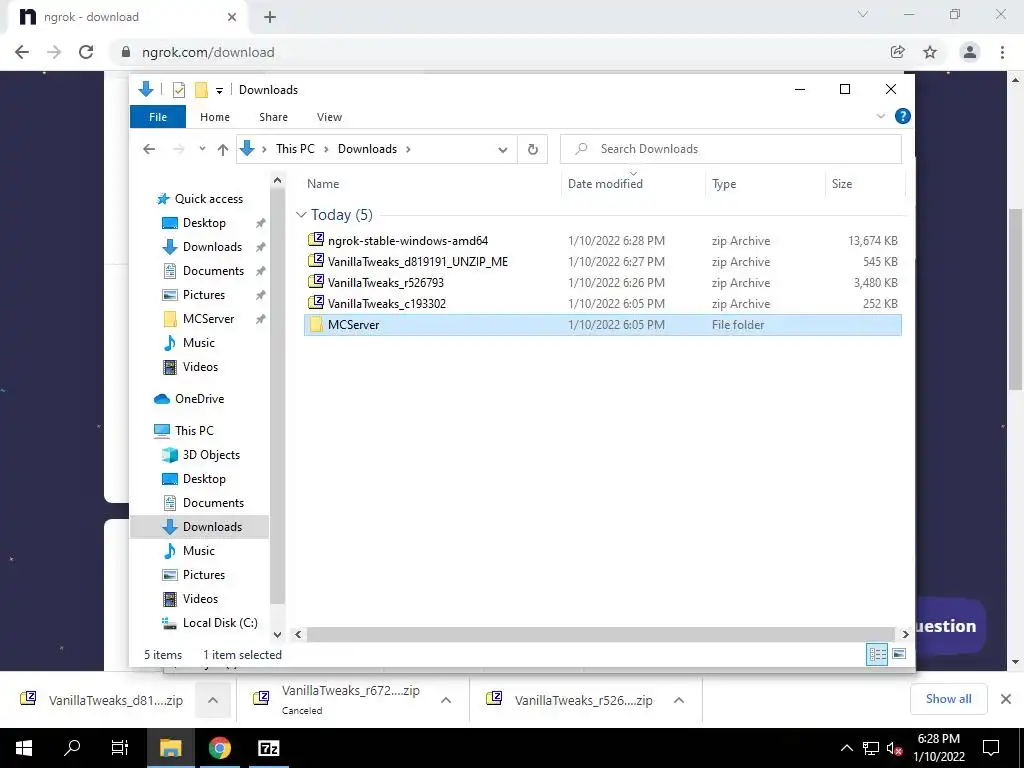Open the address bar history dropdown
Viewport: 1024px width, 768px height.
502,150
